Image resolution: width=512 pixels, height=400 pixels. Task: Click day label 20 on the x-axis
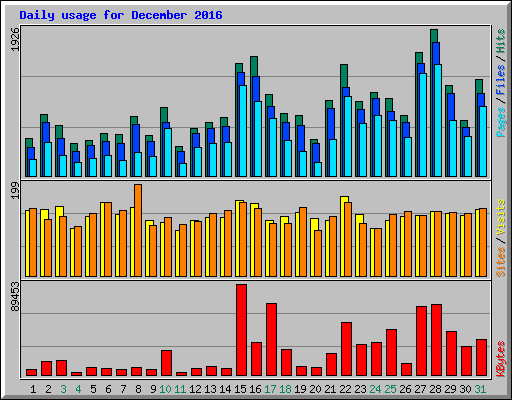point(315,389)
